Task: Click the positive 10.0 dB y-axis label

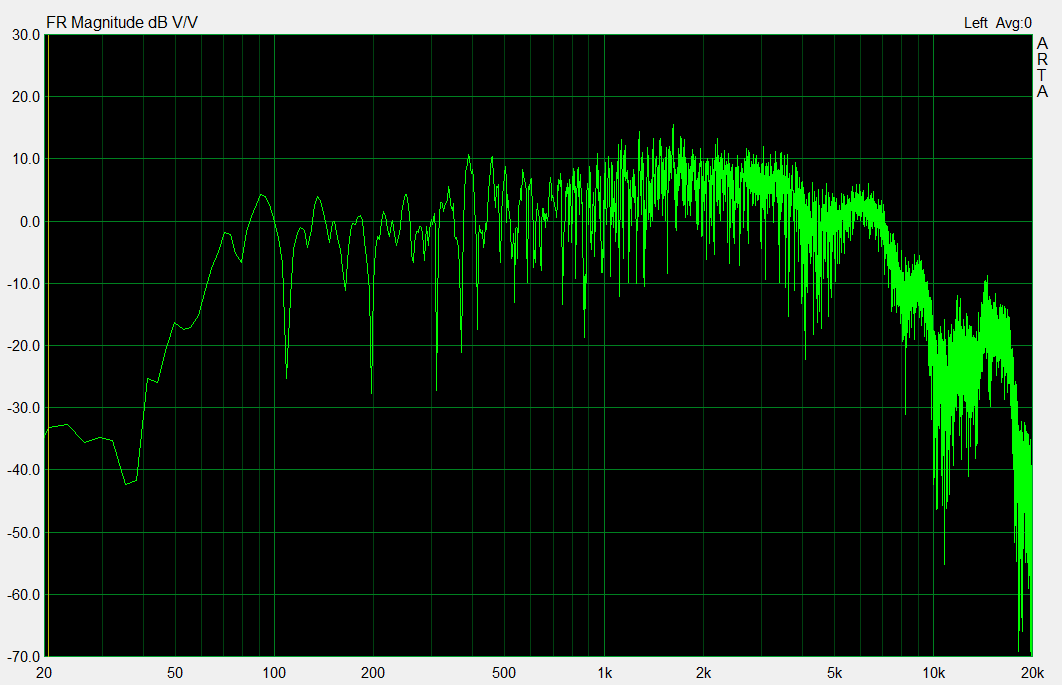Action: click(26, 159)
